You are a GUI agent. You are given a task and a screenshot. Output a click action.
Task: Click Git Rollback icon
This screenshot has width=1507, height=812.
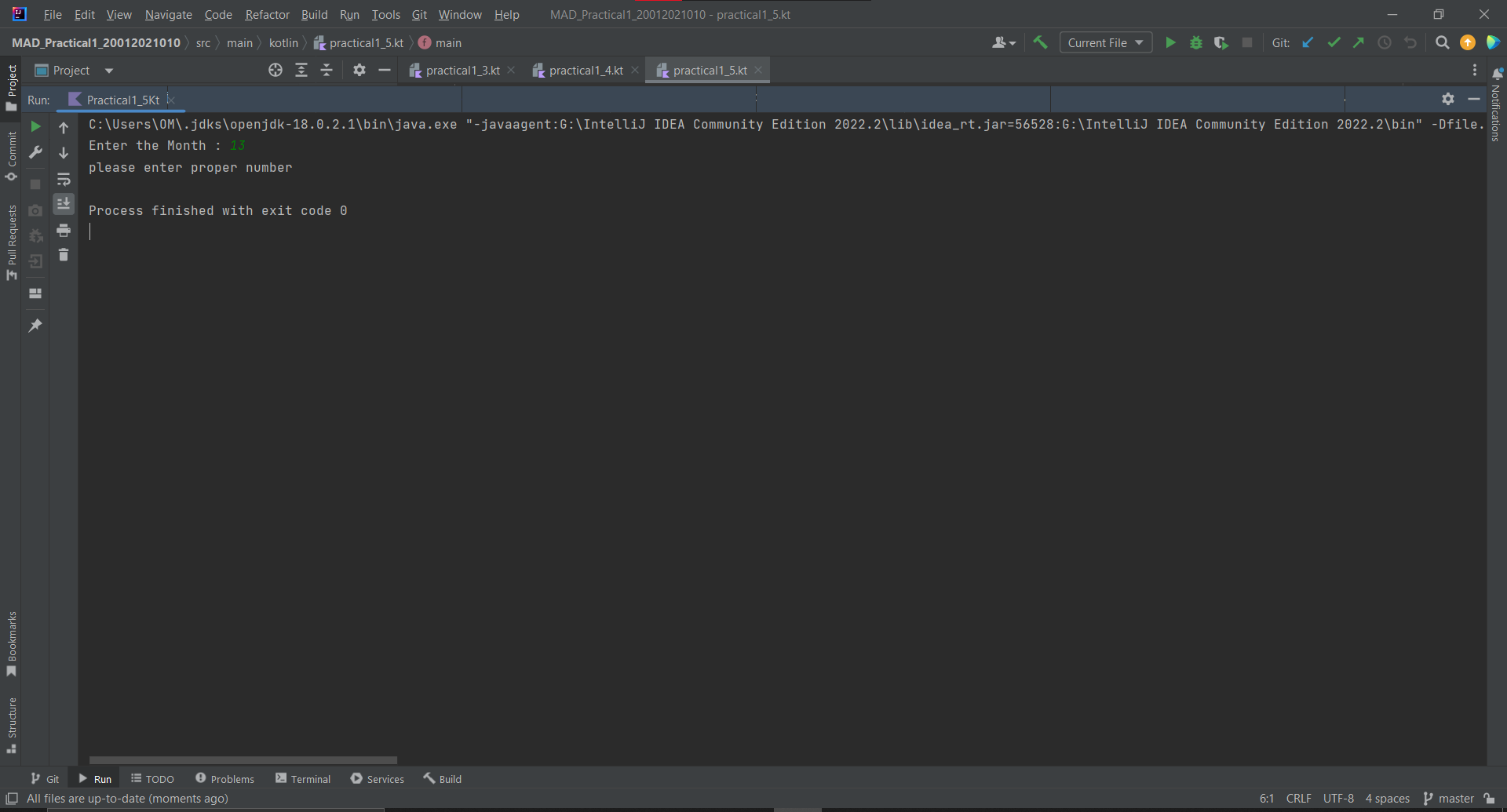tap(1410, 42)
